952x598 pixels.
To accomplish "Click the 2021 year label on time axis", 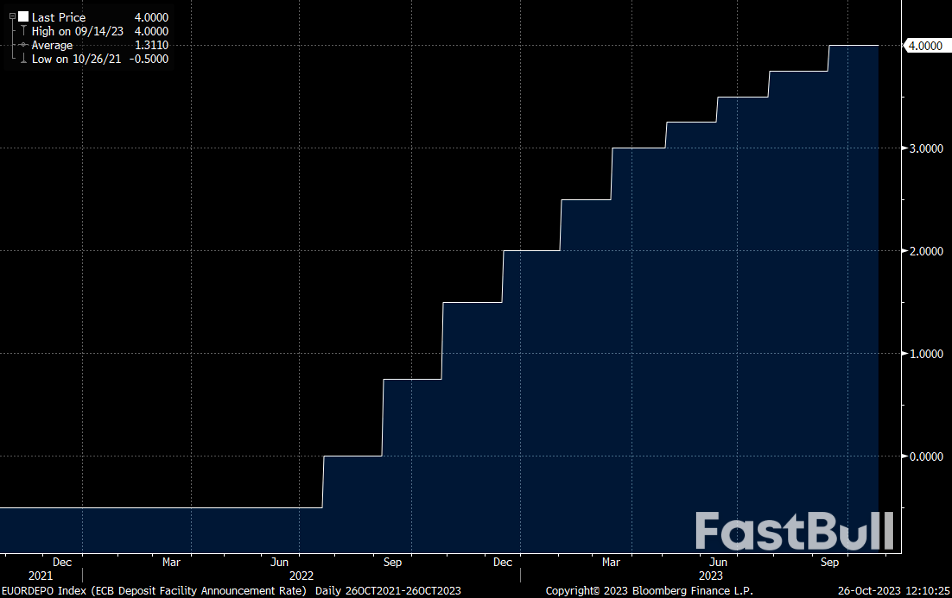I will pyautogui.click(x=41, y=576).
